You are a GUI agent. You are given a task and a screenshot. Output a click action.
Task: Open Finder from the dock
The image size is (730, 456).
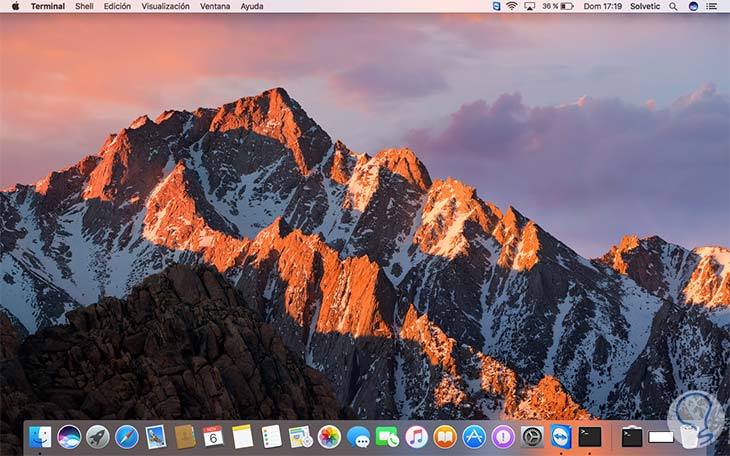click(40, 436)
